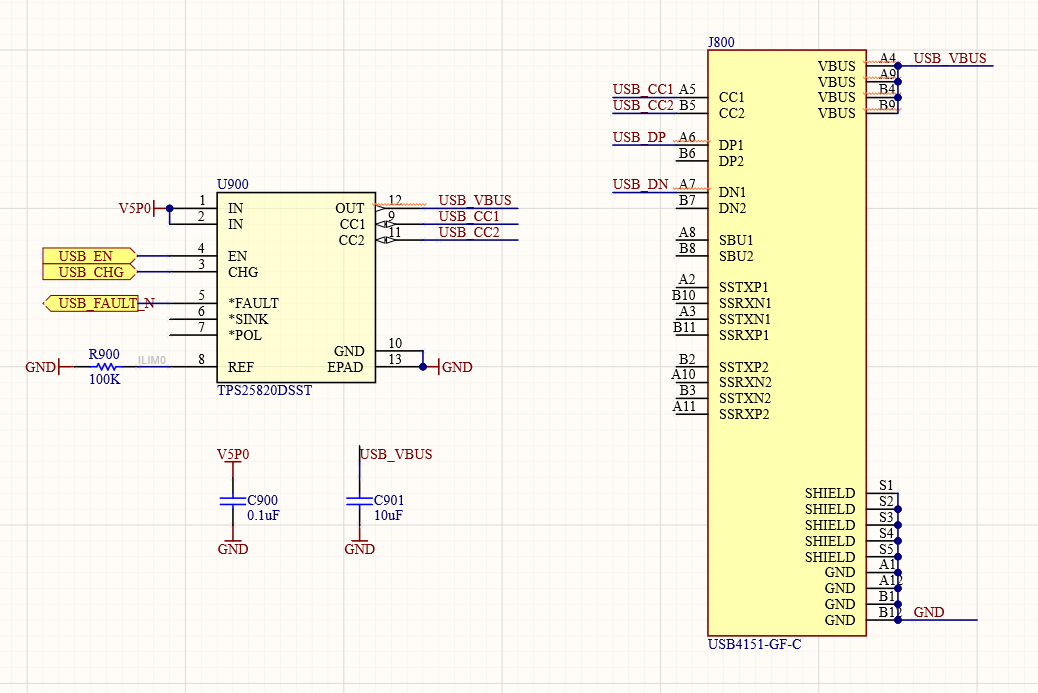The image size is (1038, 693).
Task: Click USB_CC1 net label at U900 pin 9
Action: [x=469, y=216]
